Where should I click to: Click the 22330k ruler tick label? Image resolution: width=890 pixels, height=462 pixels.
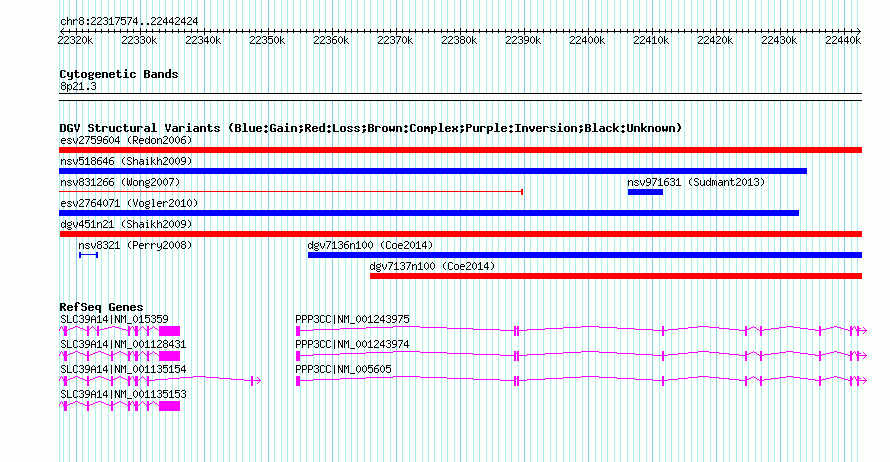[x=139, y=40]
